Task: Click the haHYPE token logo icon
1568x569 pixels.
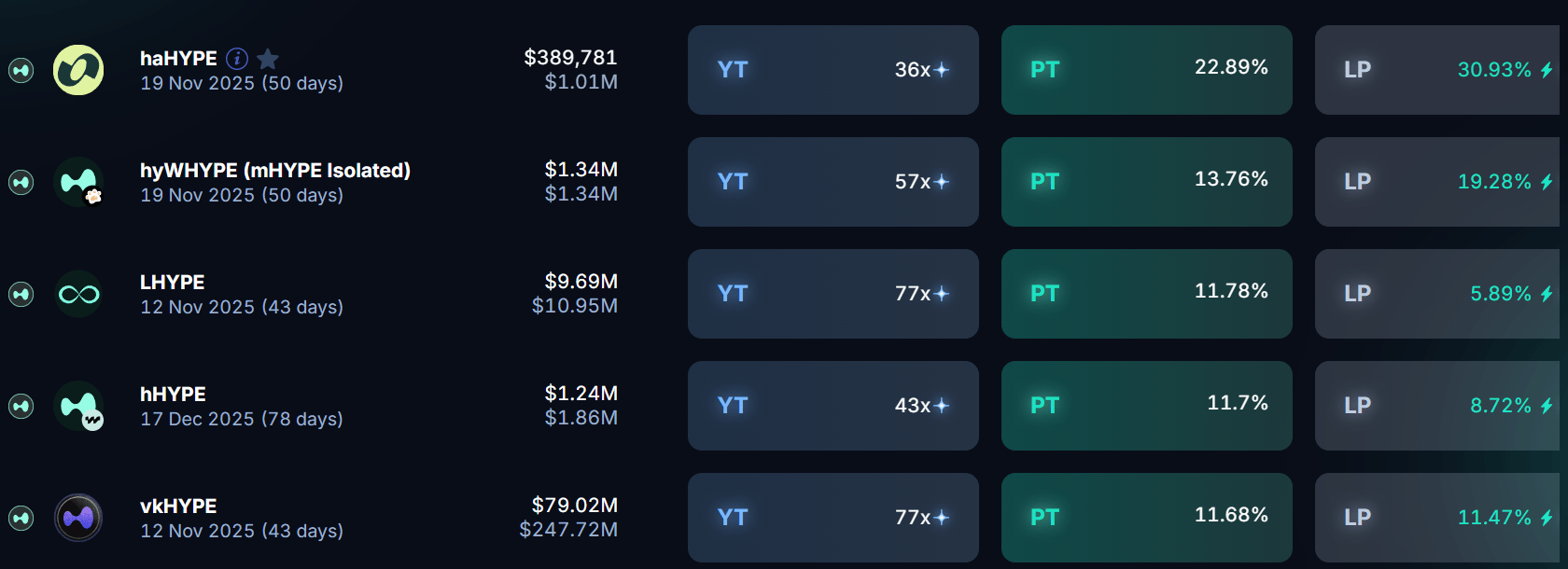Action: click(78, 70)
